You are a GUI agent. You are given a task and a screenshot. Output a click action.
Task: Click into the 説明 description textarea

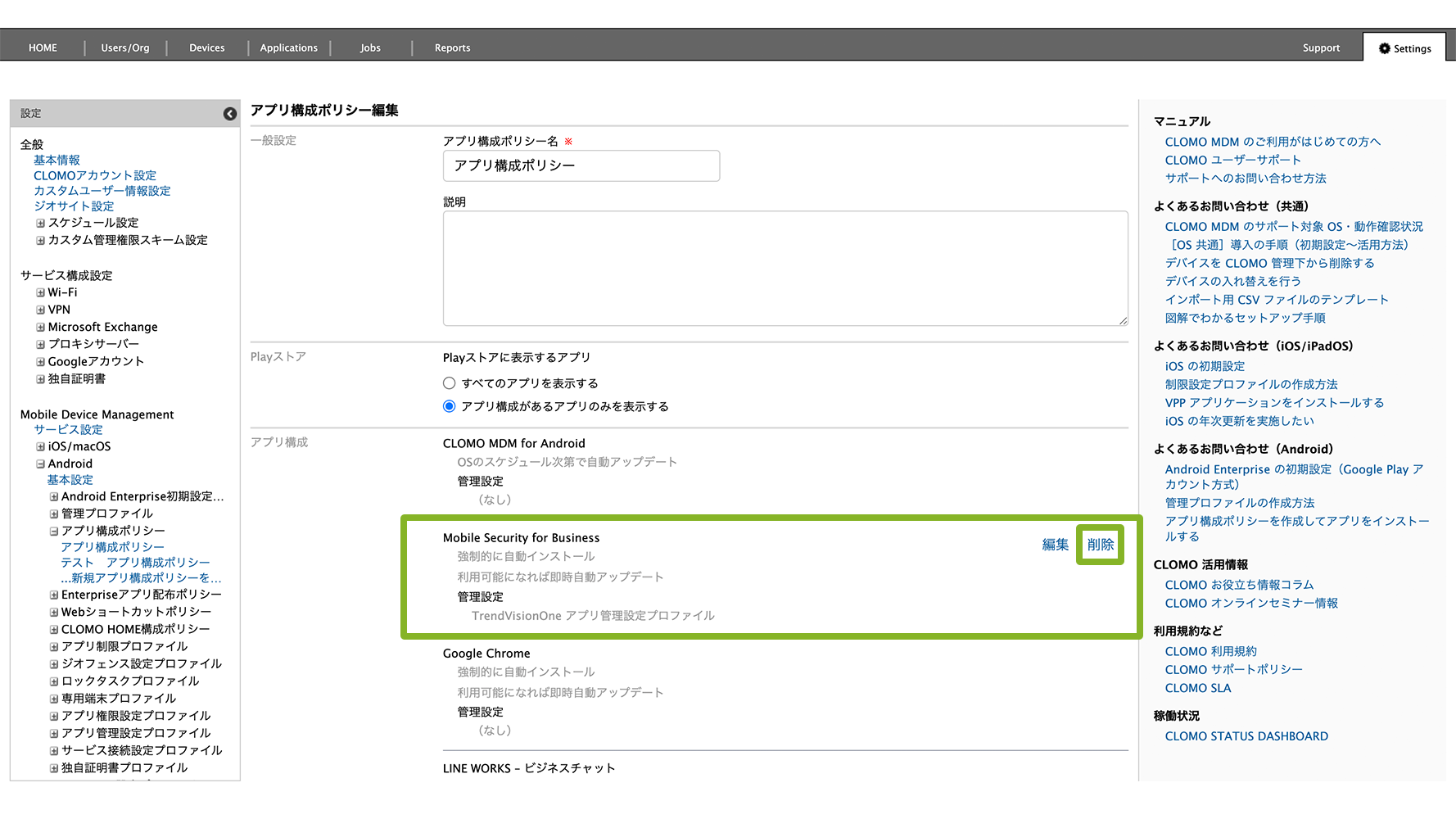[785, 268]
